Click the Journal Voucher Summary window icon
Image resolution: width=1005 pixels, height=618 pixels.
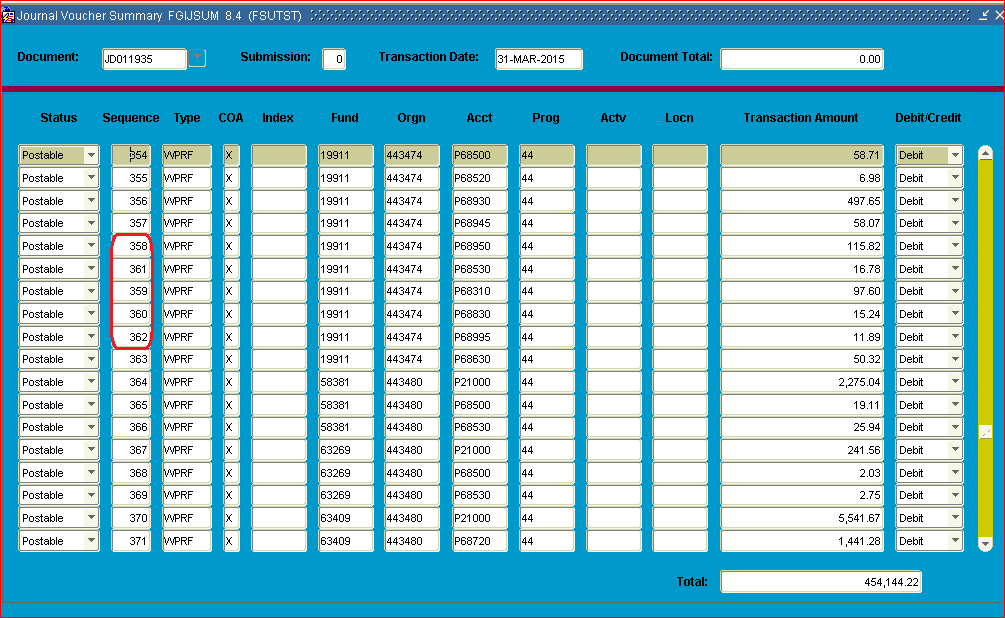[x=8, y=15]
